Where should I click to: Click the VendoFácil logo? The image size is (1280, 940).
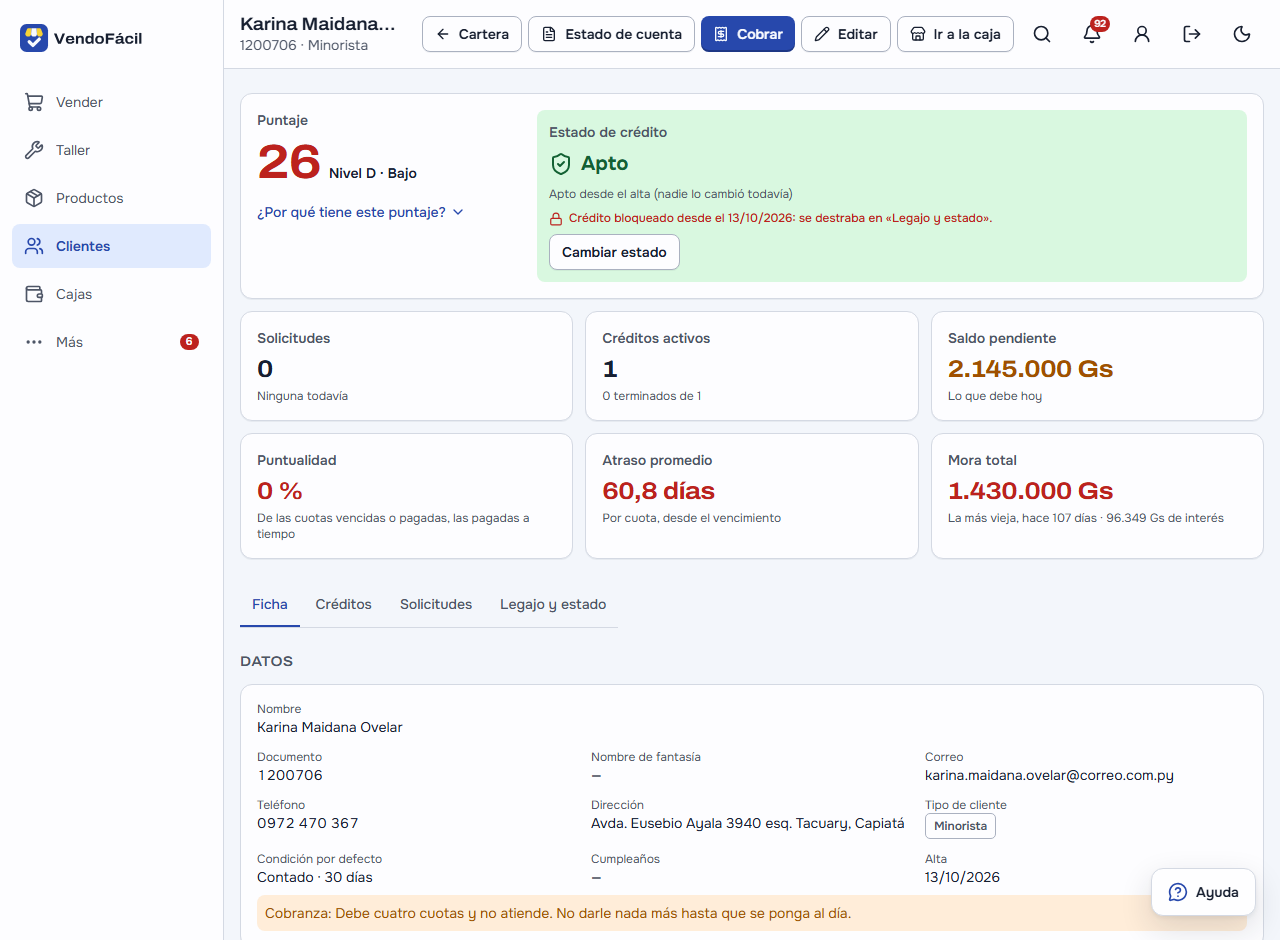coord(81,38)
